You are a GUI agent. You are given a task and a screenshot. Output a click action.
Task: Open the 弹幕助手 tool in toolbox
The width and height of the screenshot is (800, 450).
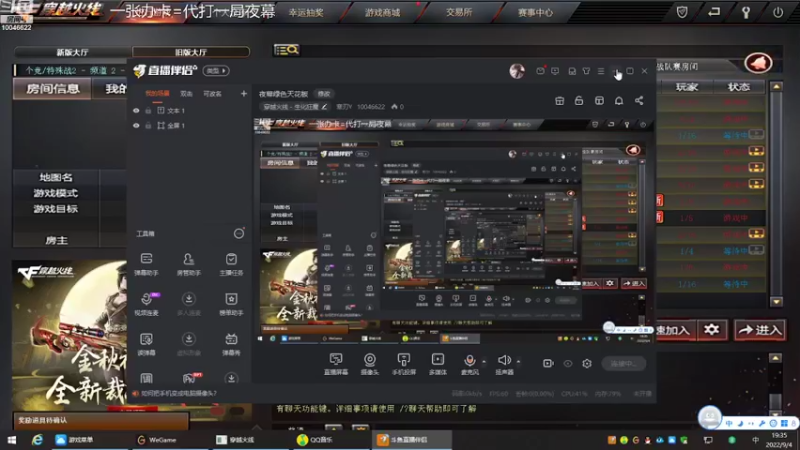[146, 264]
